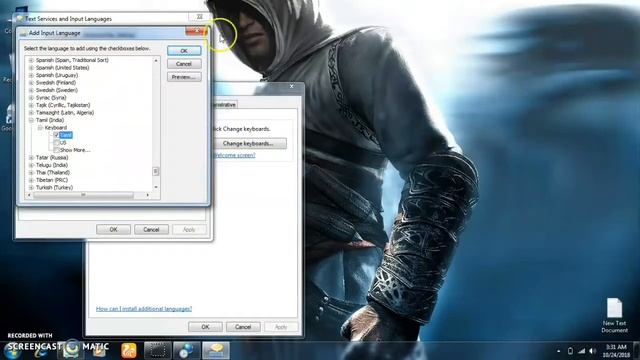Expand Spanish (Spain, Traditional Sort)

pos(31,60)
